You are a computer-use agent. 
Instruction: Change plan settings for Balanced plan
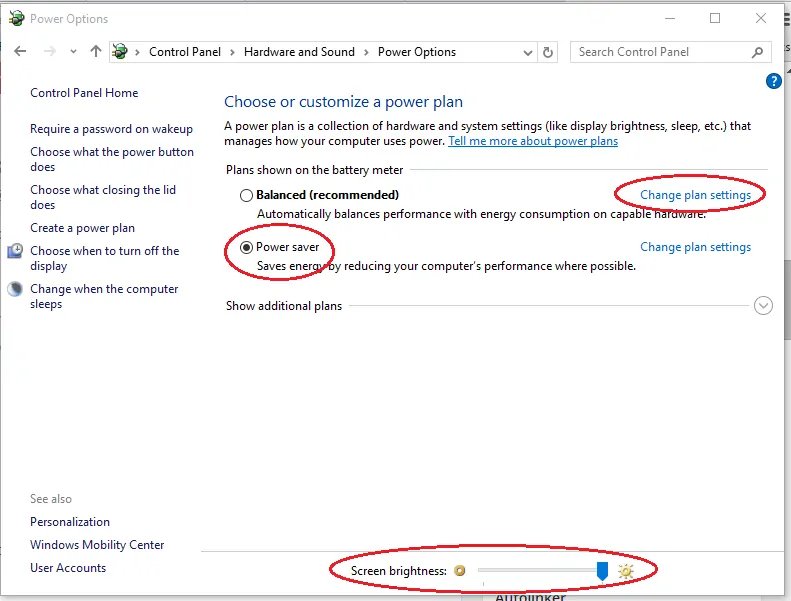696,195
